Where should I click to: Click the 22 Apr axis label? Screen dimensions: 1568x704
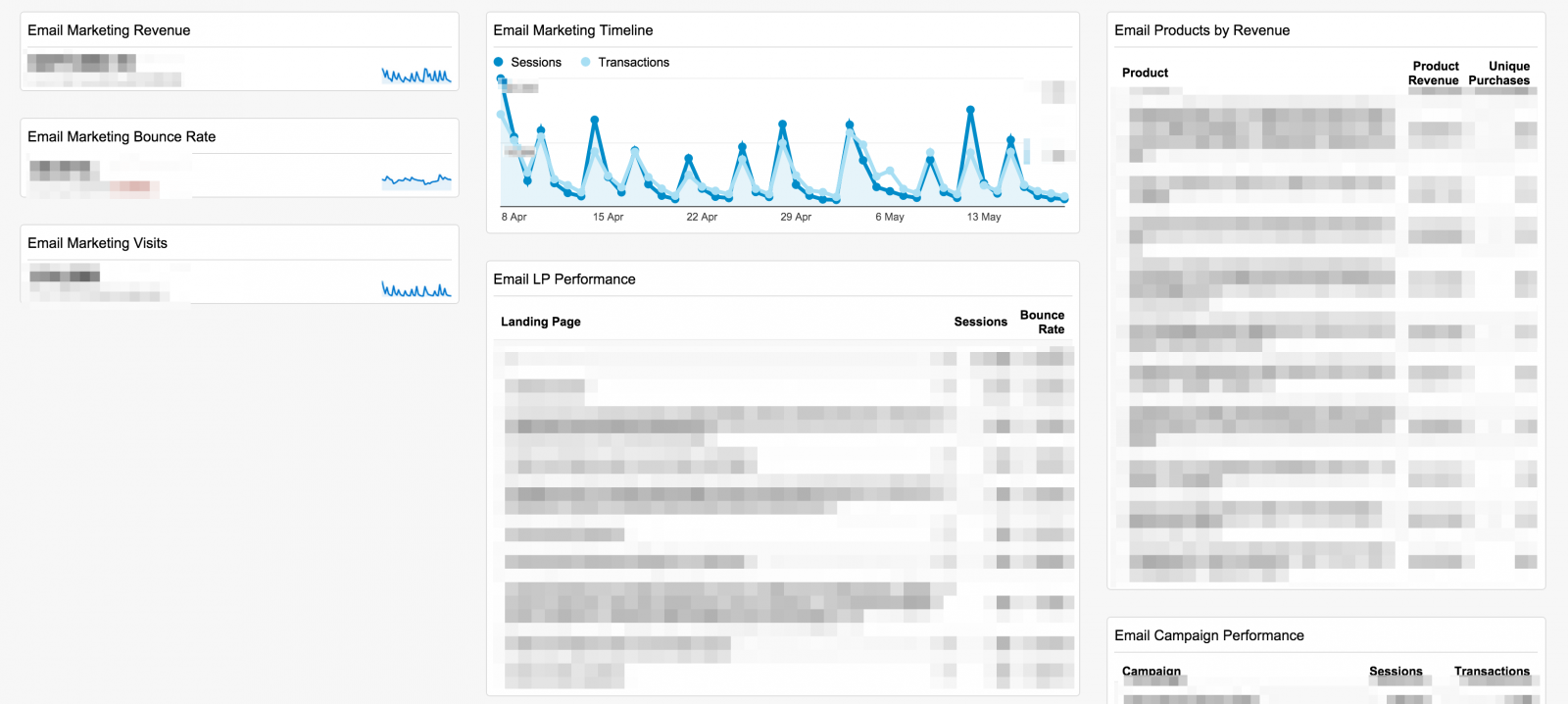(x=702, y=217)
